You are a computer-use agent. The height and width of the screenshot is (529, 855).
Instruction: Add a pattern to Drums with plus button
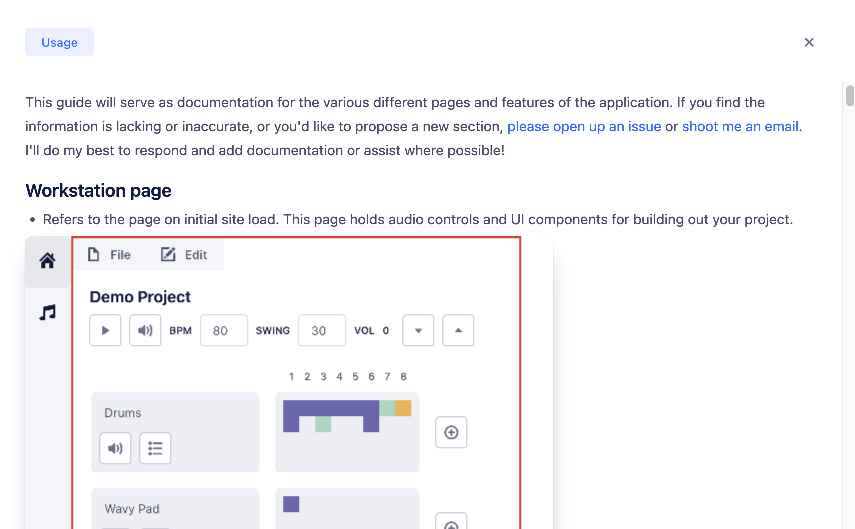tap(451, 432)
